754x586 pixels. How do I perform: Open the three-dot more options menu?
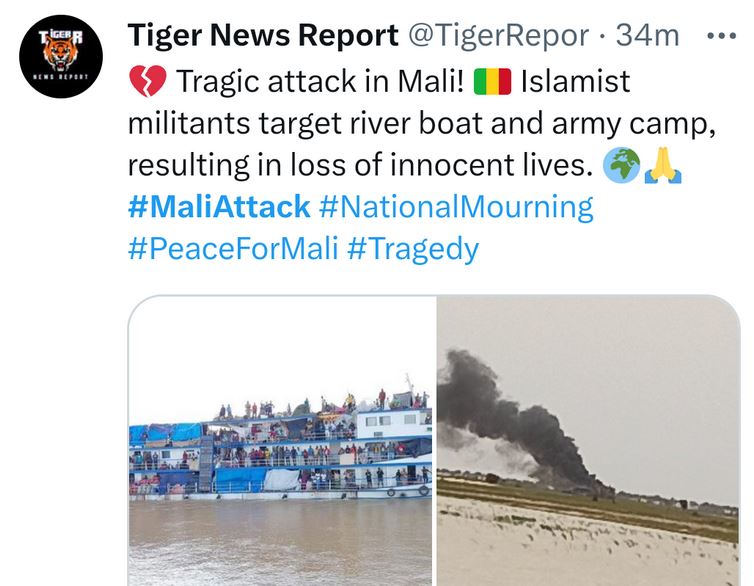tap(720, 36)
